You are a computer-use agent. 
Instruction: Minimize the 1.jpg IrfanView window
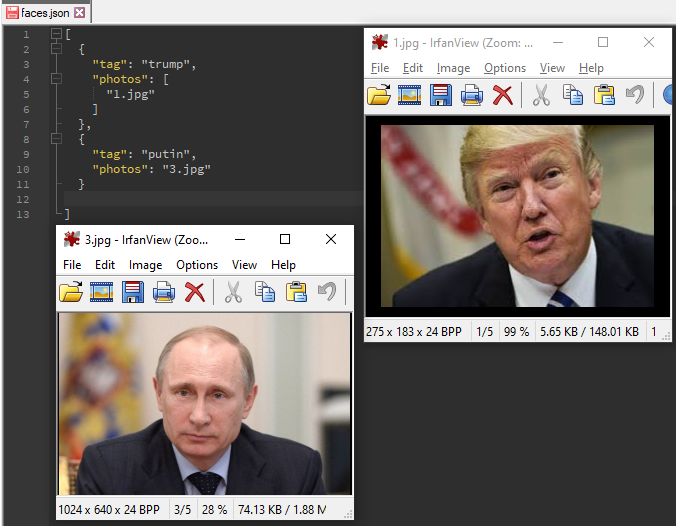(x=558, y=42)
